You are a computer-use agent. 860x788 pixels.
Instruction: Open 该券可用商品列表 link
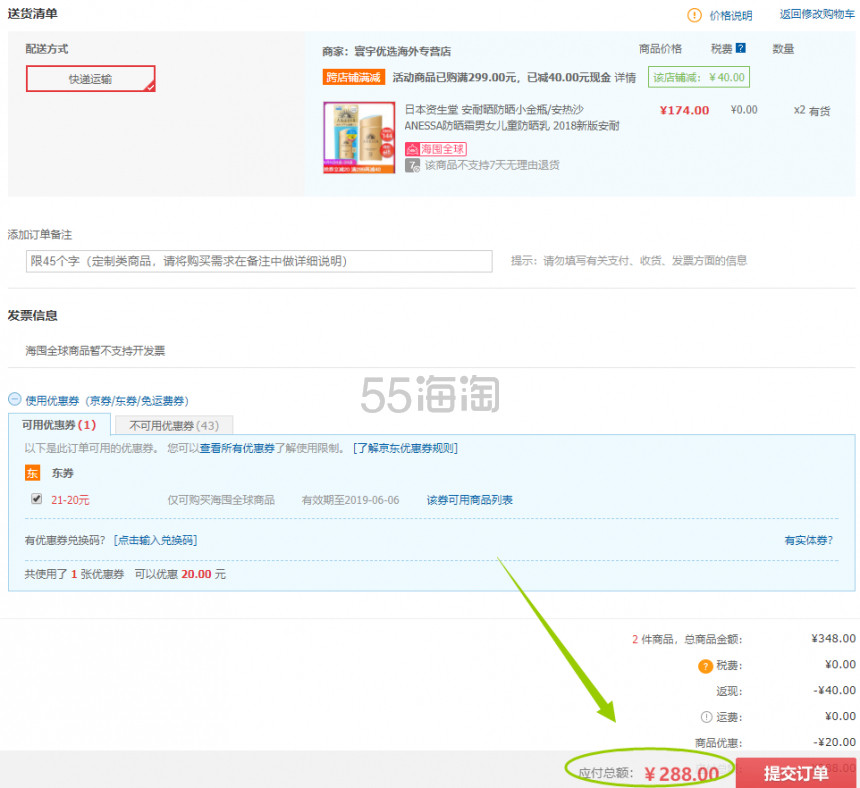469,500
